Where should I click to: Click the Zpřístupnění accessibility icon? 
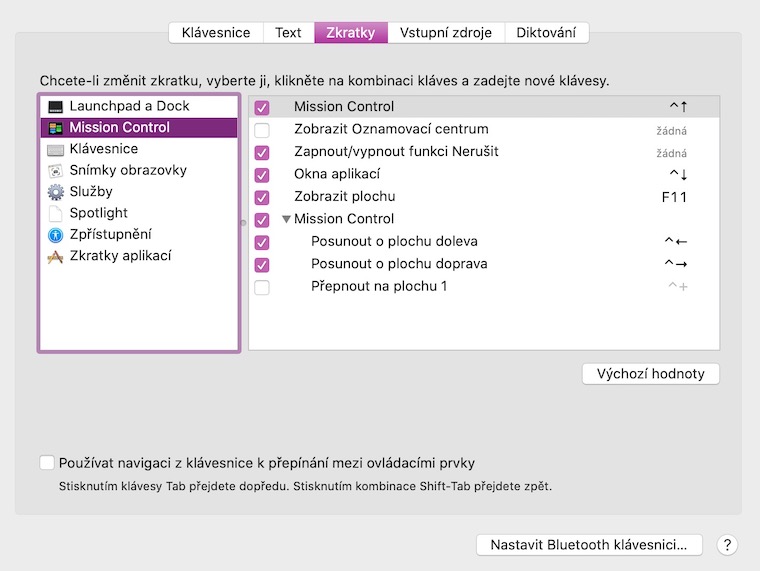(55, 235)
